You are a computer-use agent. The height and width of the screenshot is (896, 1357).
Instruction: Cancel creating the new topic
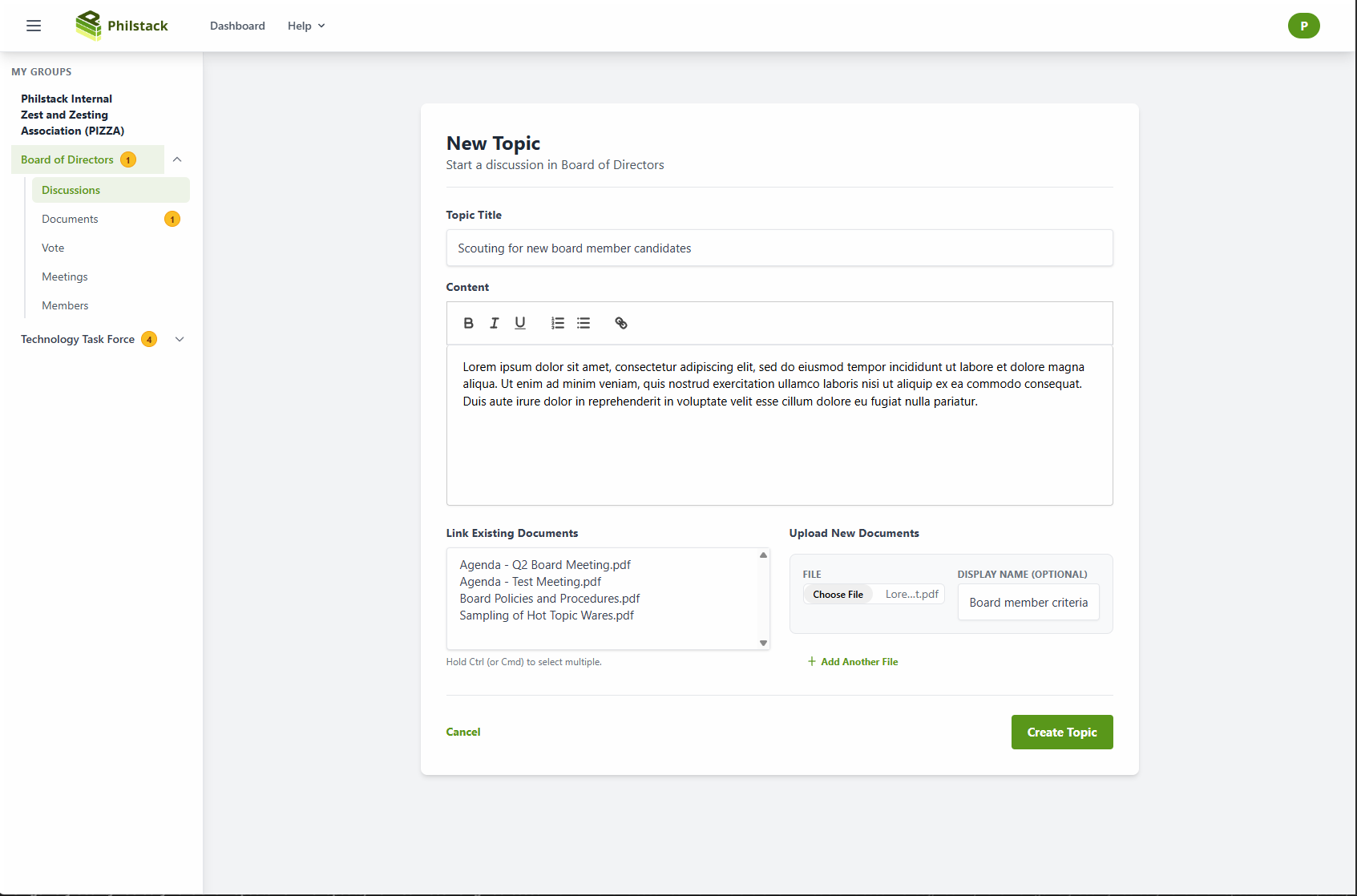(463, 732)
